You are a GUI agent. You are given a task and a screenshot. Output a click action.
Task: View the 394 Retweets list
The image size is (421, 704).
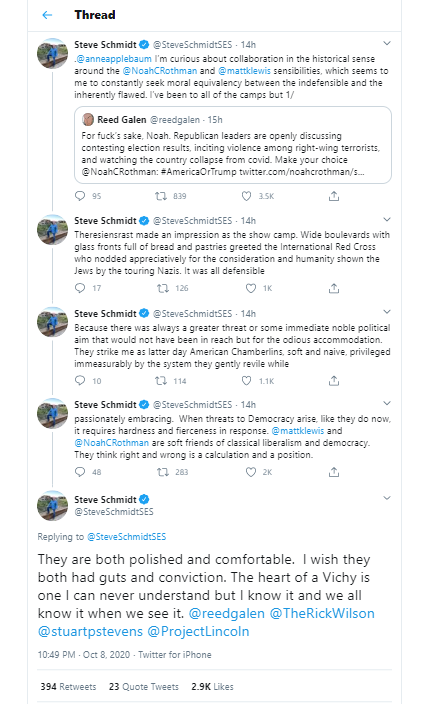[x=68, y=686]
